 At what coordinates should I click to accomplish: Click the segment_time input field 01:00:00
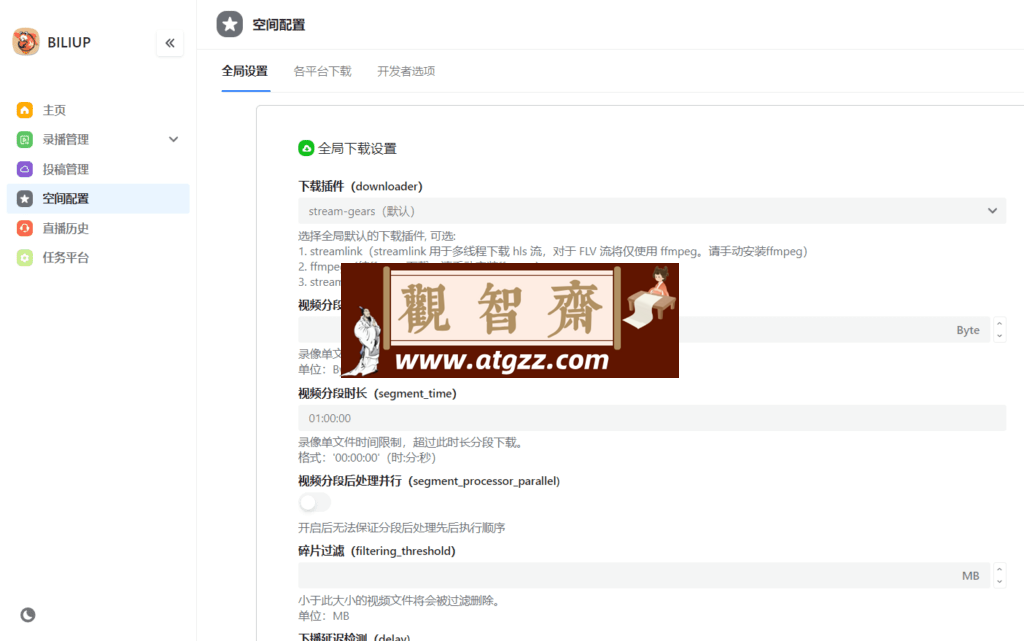(x=652, y=418)
